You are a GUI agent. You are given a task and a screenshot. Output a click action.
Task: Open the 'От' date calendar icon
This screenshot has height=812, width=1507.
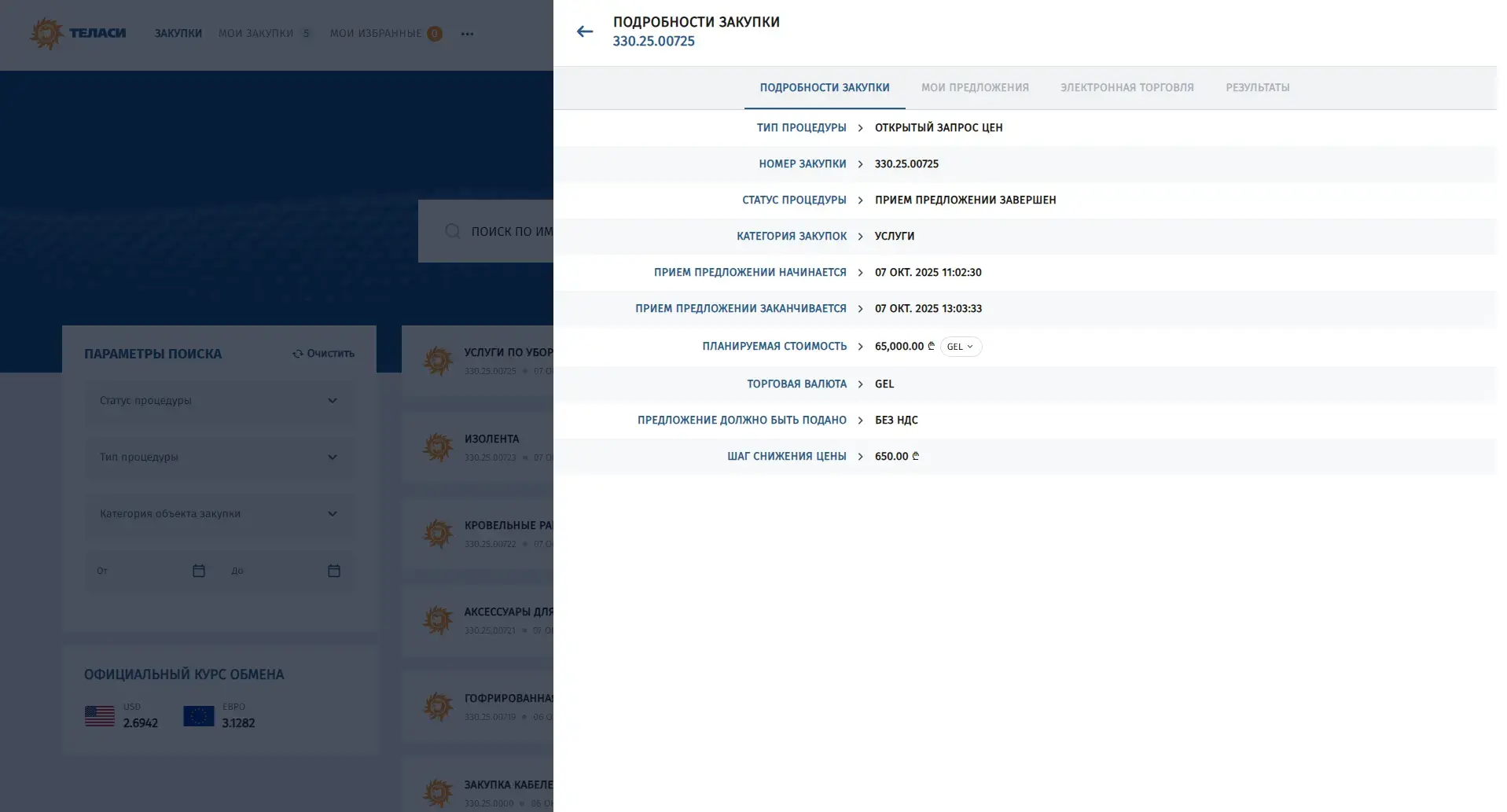pyautogui.click(x=199, y=571)
